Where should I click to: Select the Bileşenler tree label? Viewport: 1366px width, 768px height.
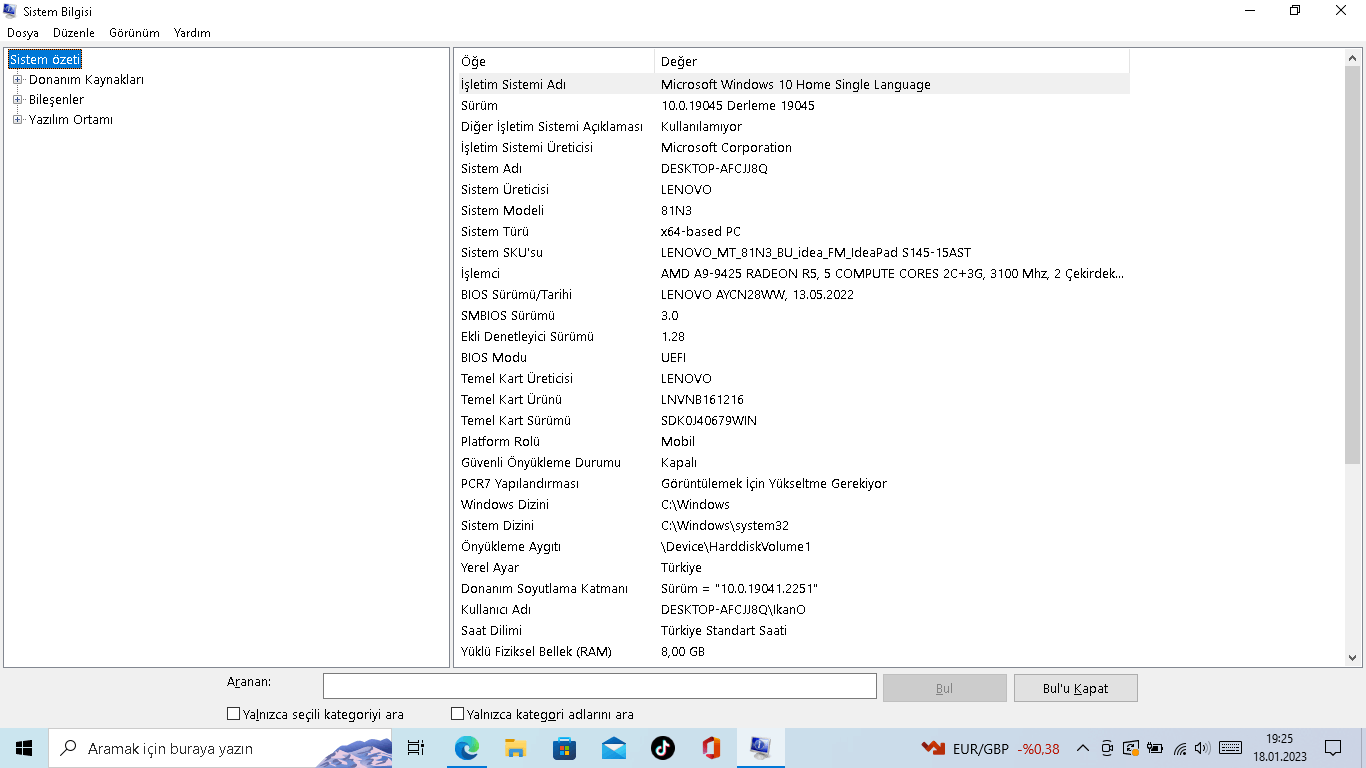(56, 100)
